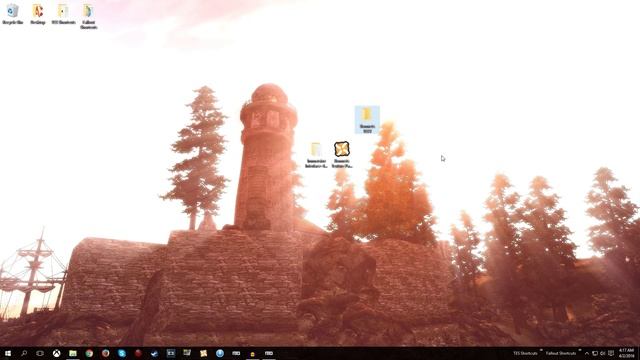Expand TES Shortcuts toolbar chevron
640x360 pixels.
(541, 351)
